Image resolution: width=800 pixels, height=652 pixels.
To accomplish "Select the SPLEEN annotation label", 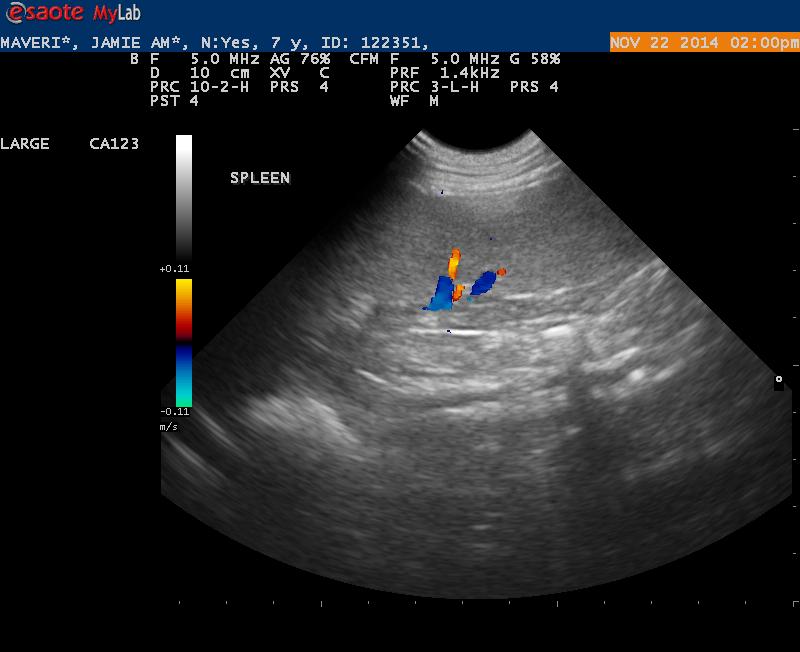I will tap(259, 178).
